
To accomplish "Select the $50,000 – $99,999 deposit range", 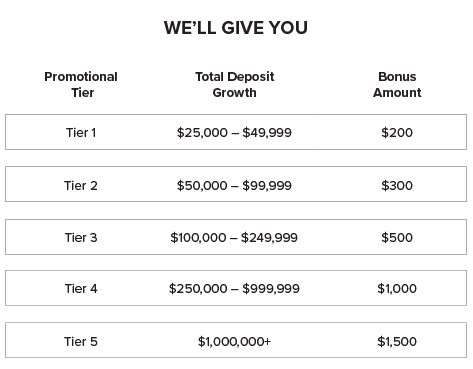I will point(234,186).
